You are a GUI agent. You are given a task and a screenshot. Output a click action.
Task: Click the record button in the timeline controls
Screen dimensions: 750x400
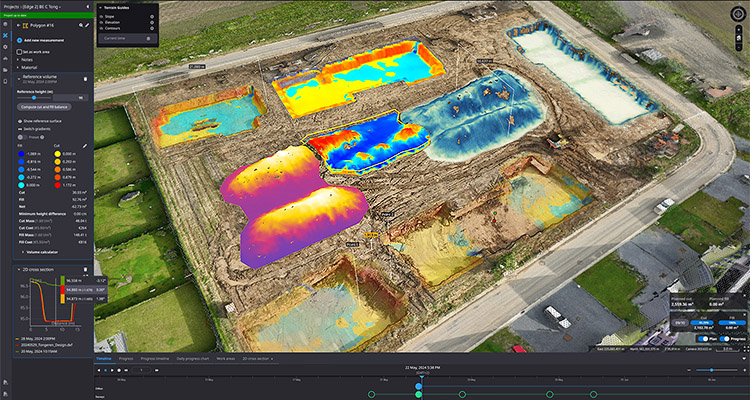pos(119,370)
